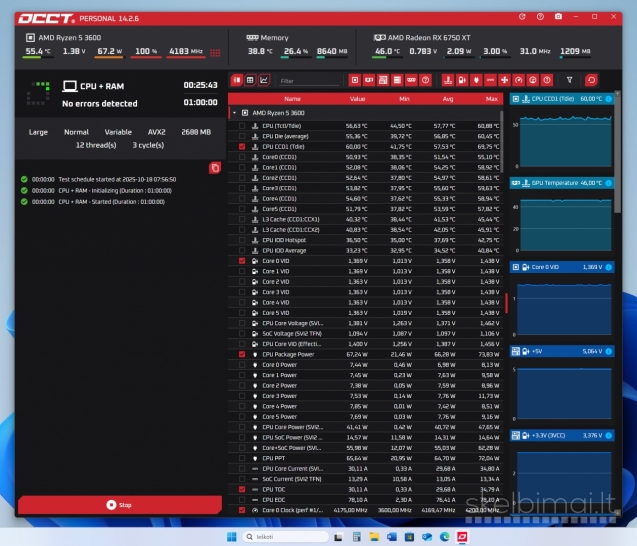
Task: Check the CPU IOD Hotspot checkbox
Action: pos(242,240)
